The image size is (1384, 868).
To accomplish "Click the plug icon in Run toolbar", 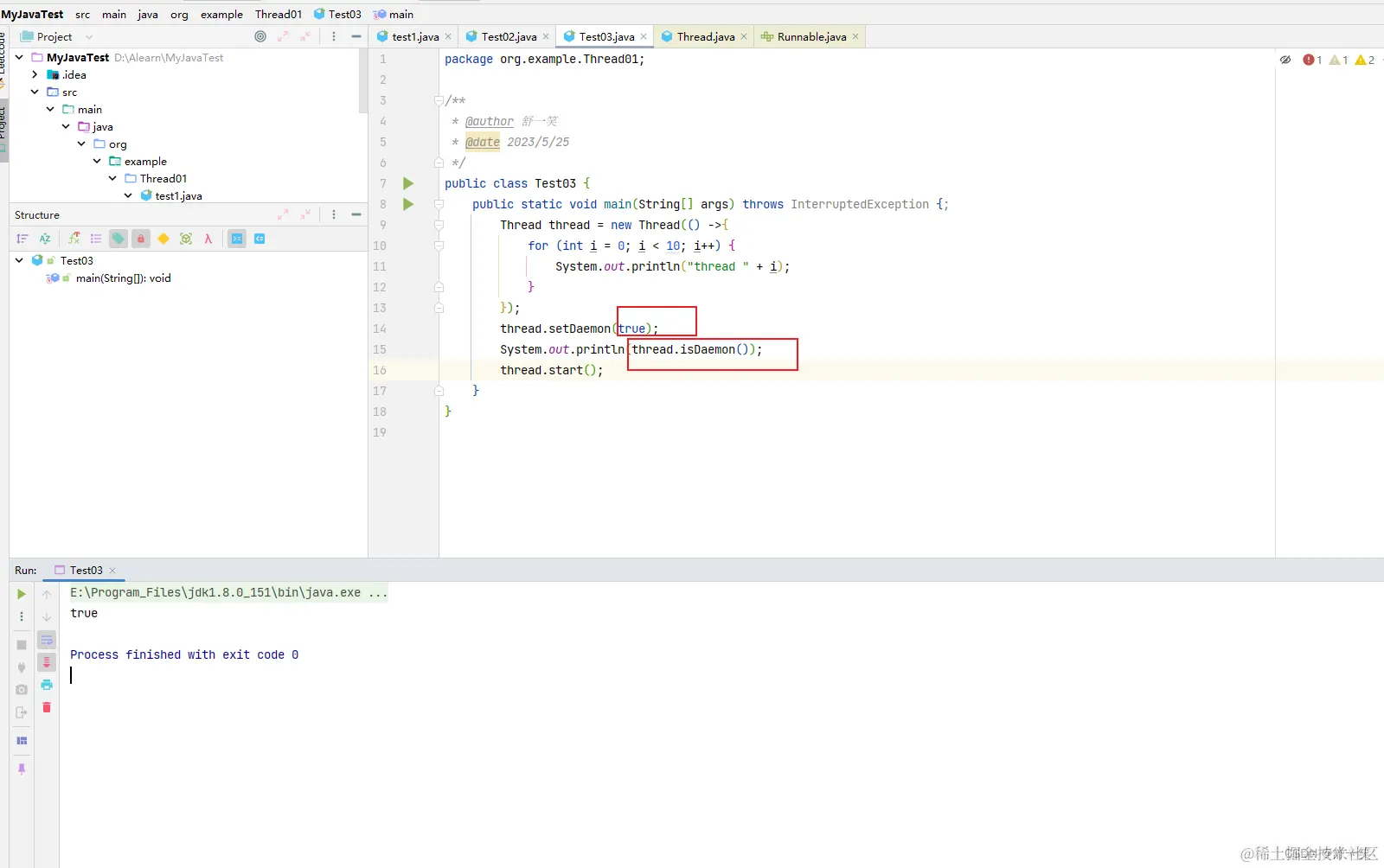I will [22, 667].
